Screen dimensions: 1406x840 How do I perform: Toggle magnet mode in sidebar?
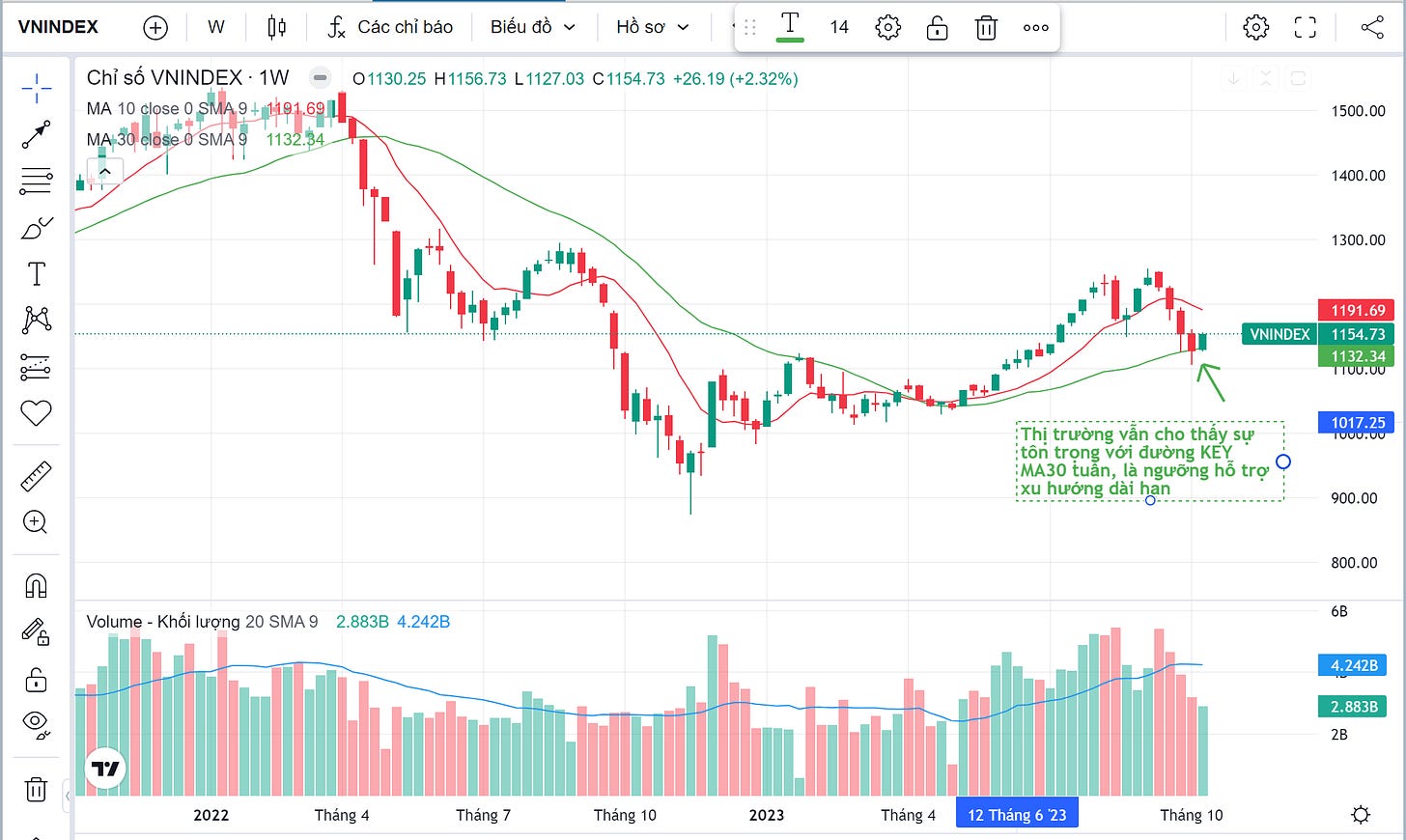coord(36,586)
